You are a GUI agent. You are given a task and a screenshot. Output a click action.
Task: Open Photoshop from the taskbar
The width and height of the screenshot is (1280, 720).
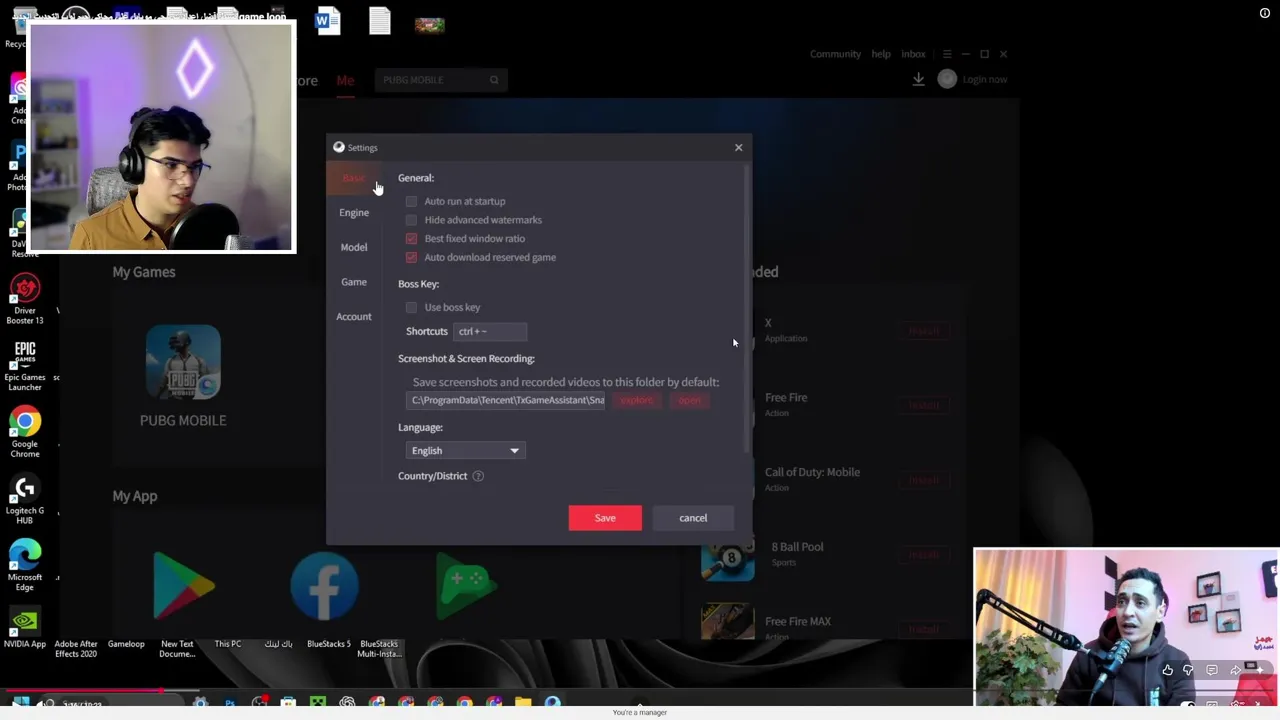click(230, 703)
